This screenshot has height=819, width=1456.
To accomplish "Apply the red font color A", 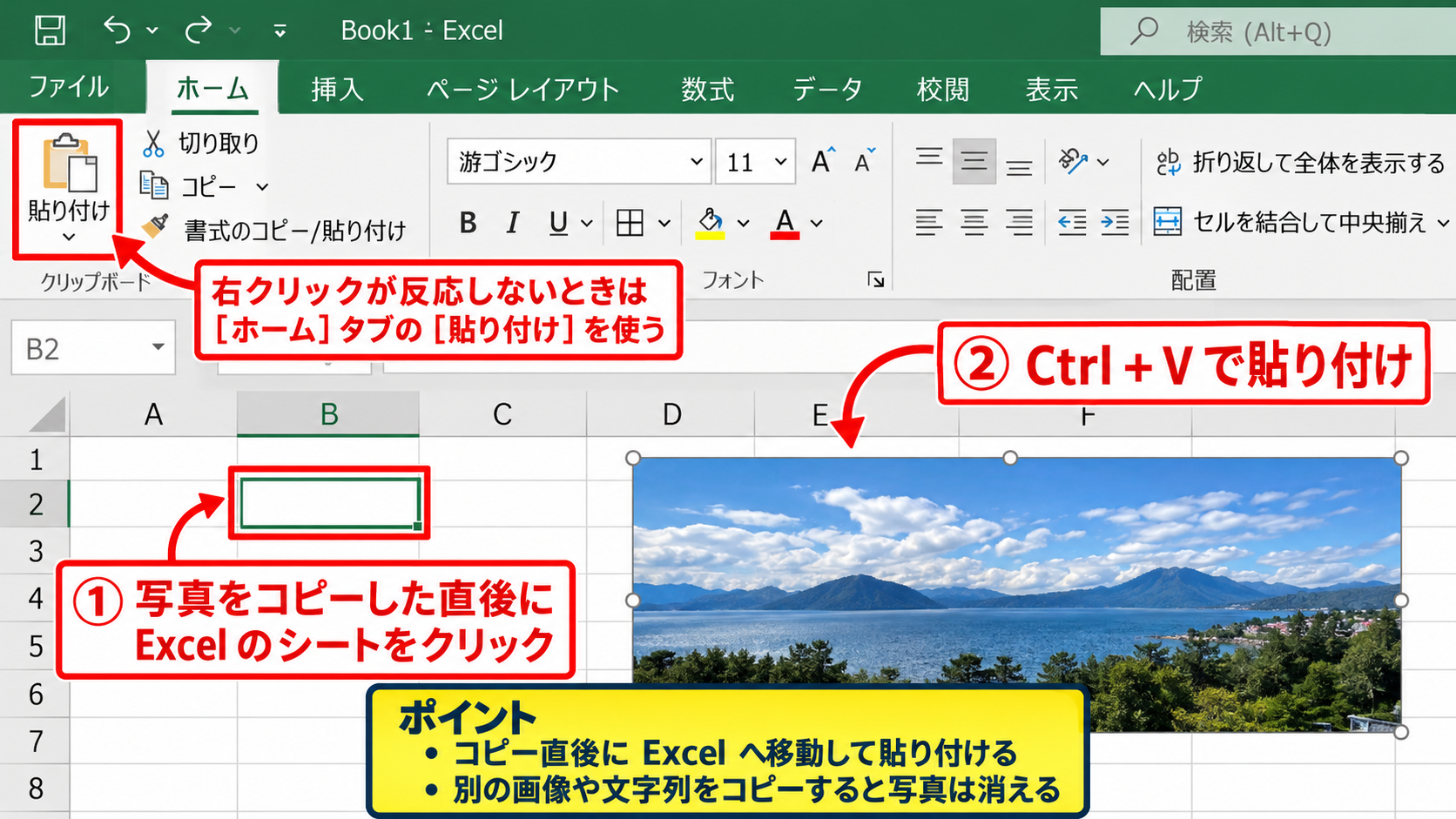I will point(785,224).
